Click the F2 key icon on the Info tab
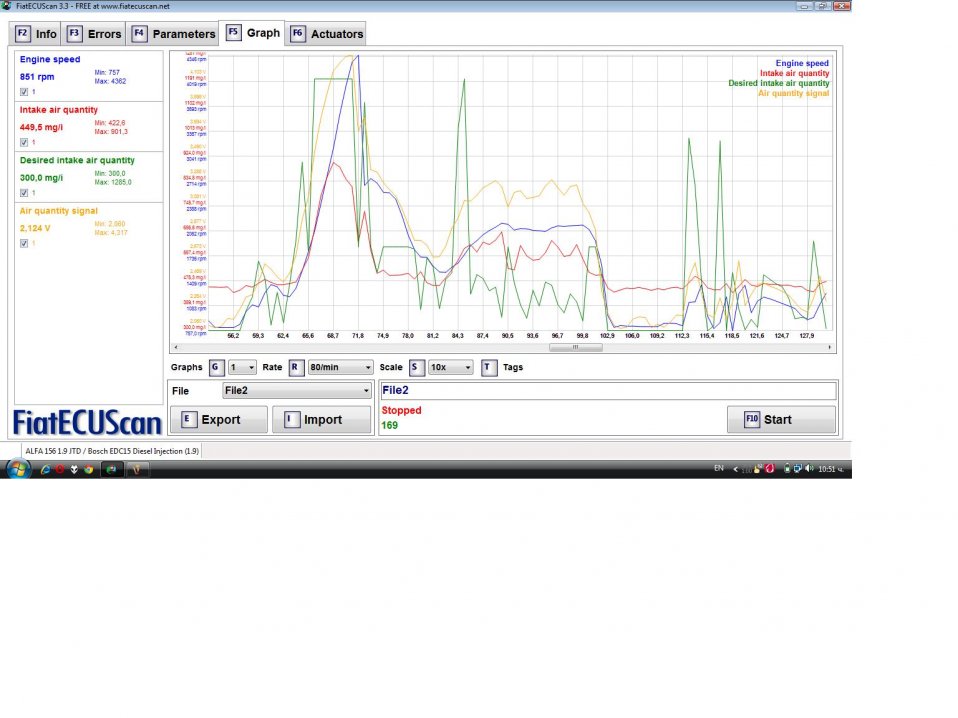Screen dimensions: 958x718 coord(23,34)
